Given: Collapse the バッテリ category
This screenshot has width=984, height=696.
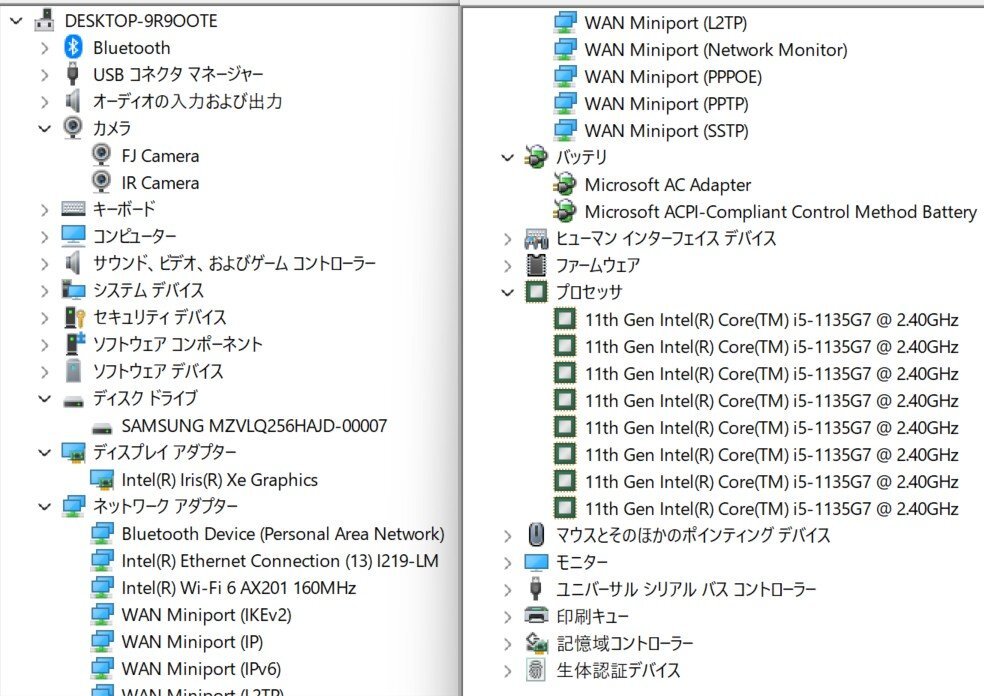Looking at the screenshot, I should point(508,158).
